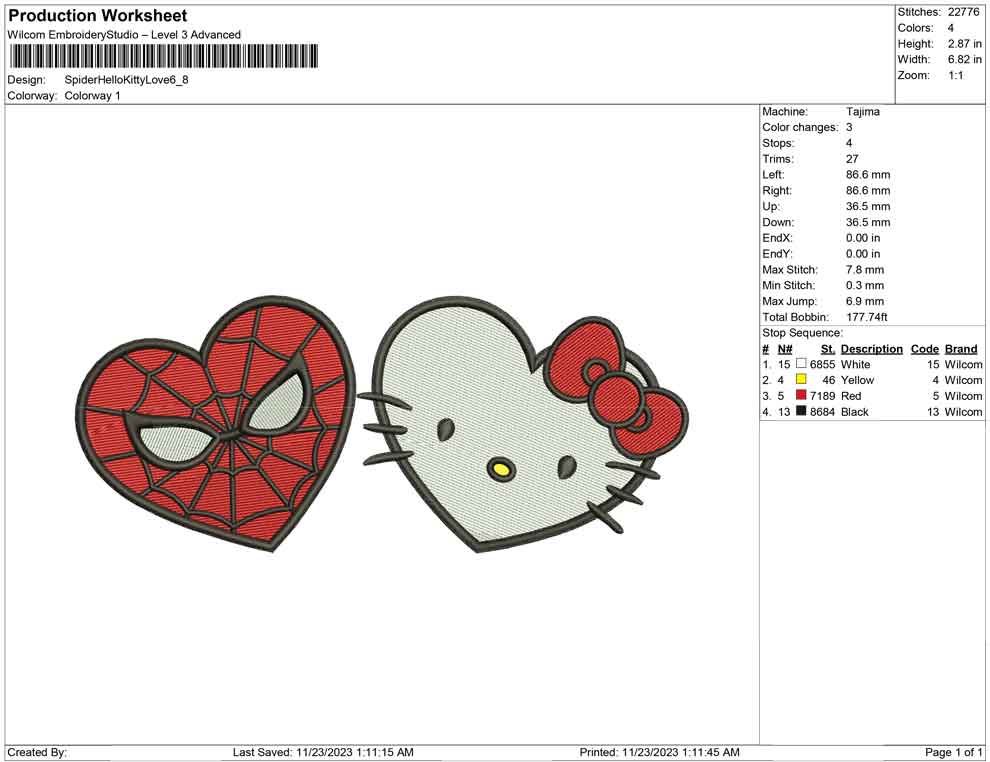Click the Colors value '4' in header
The height and width of the screenshot is (762, 990).
[x=951, y=28]
